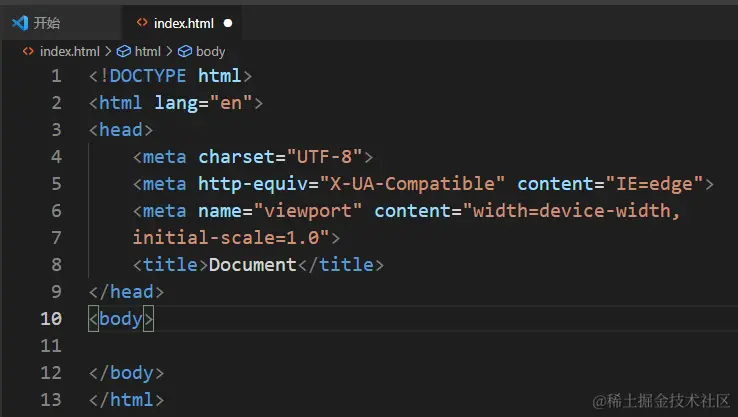Open the html breadcrumb segment
Image resolution: width=738 pixels, height=417 pixels.
148,51
